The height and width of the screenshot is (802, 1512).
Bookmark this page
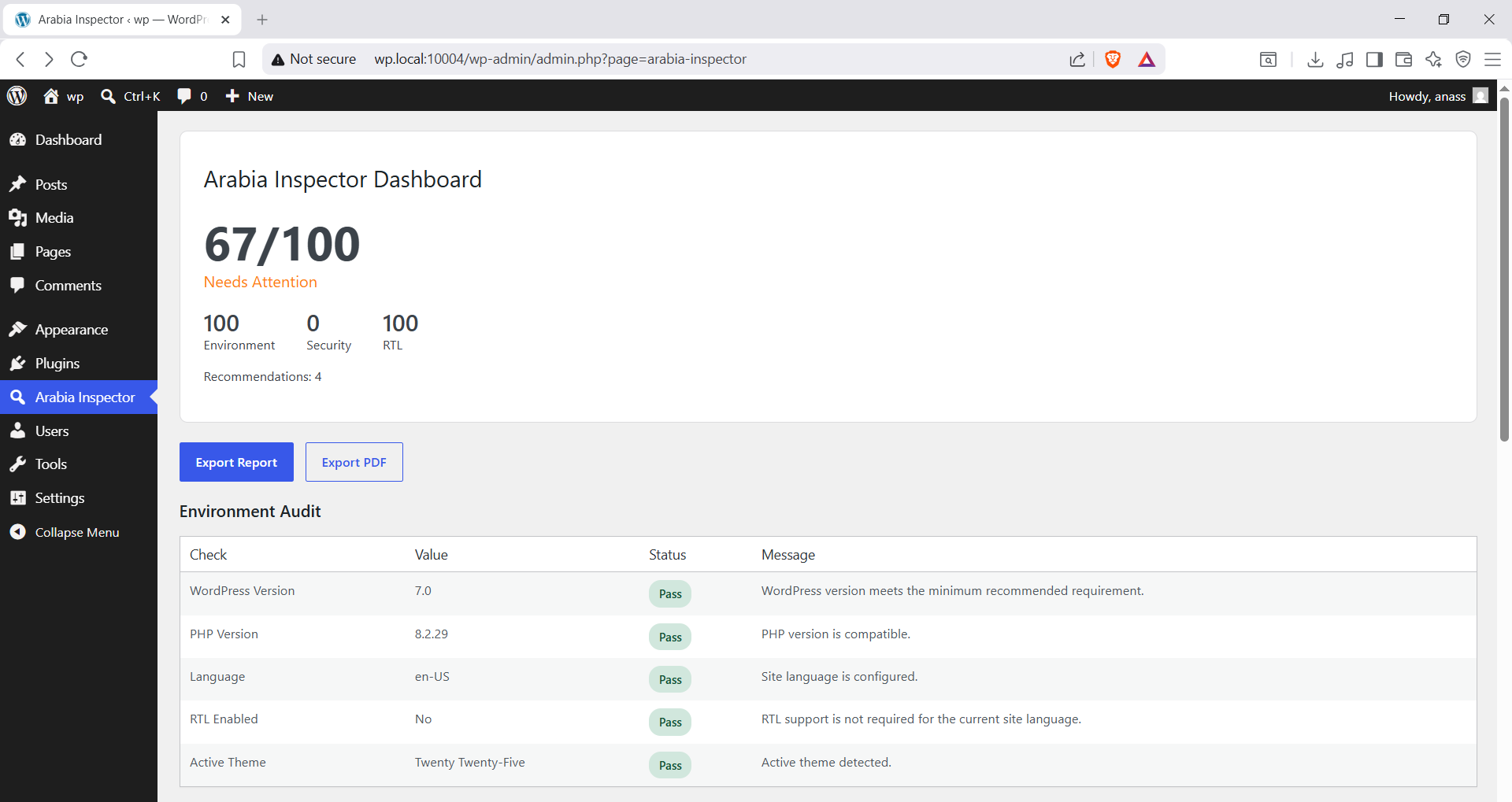239,59
